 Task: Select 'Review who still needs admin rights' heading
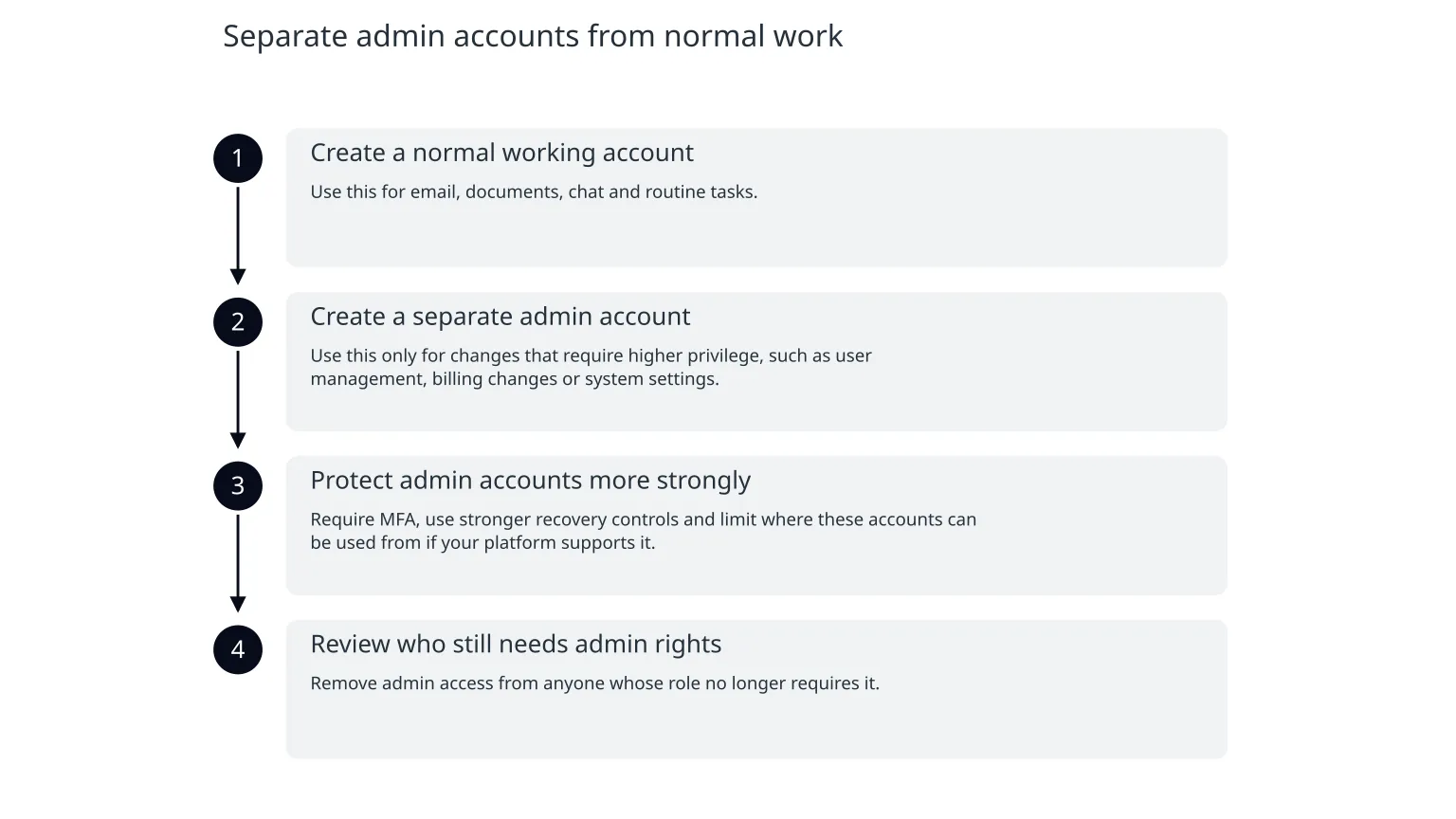coord(516,645)
